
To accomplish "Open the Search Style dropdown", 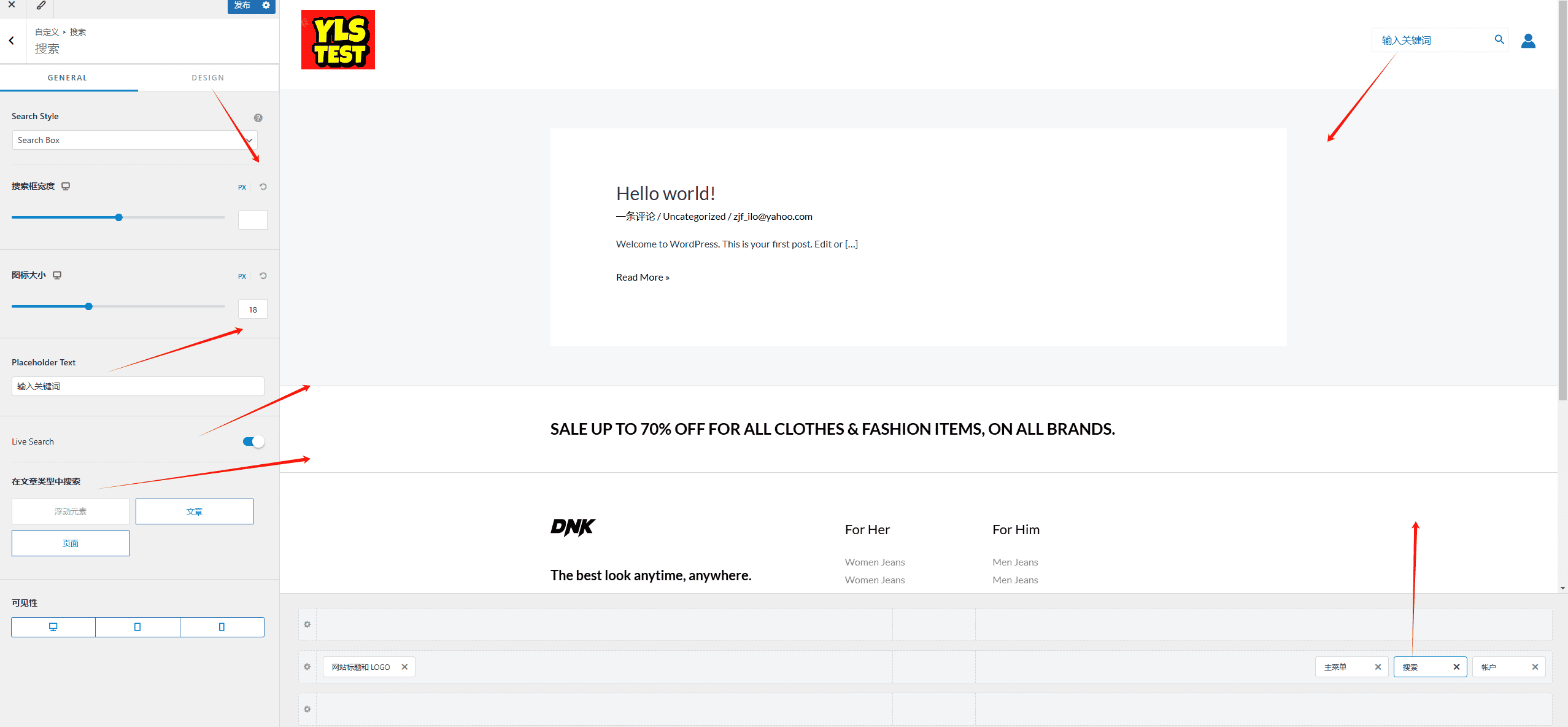I will (135, 140).
